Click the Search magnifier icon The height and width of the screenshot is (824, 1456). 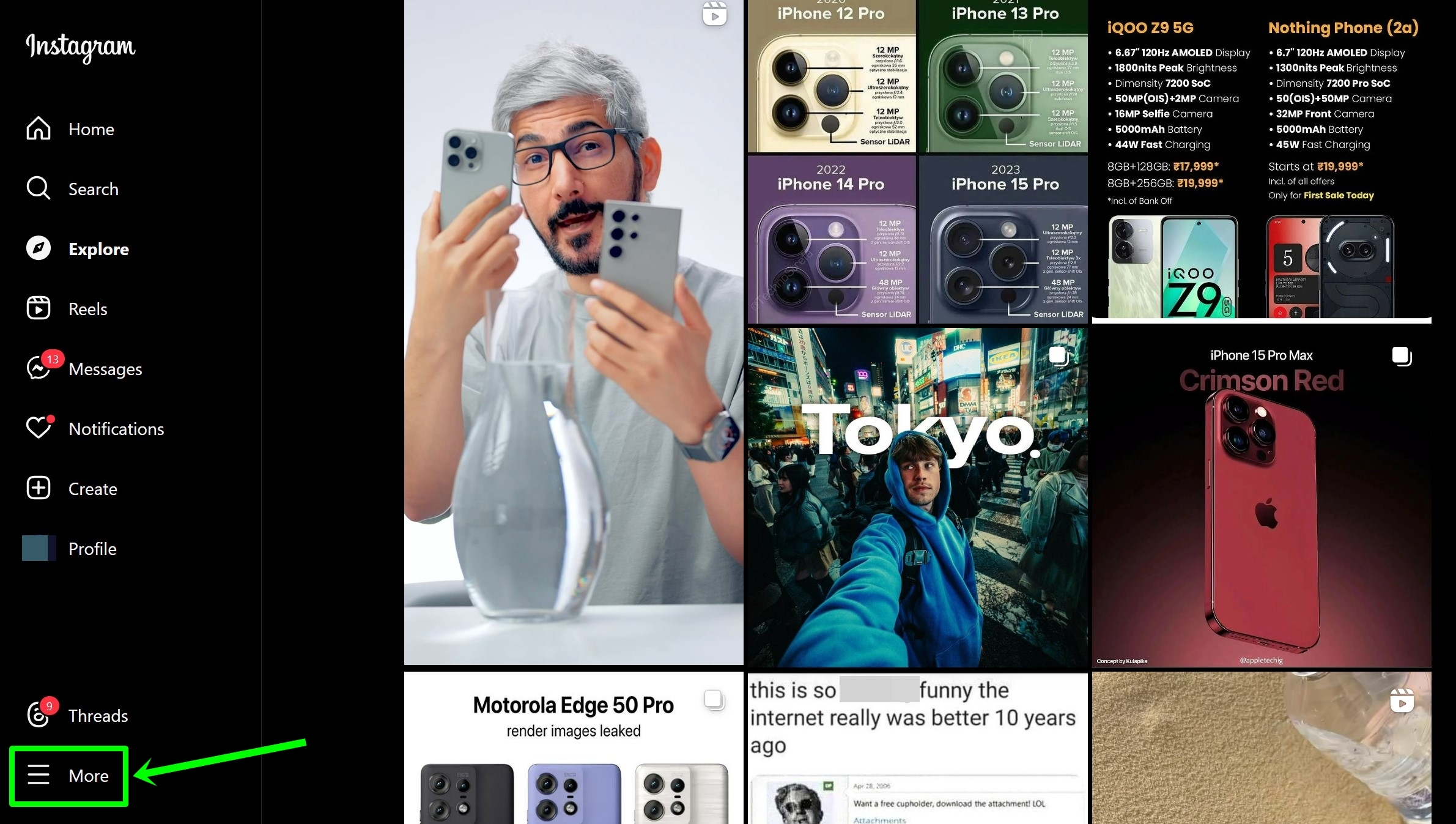click(x=39, y=188)
